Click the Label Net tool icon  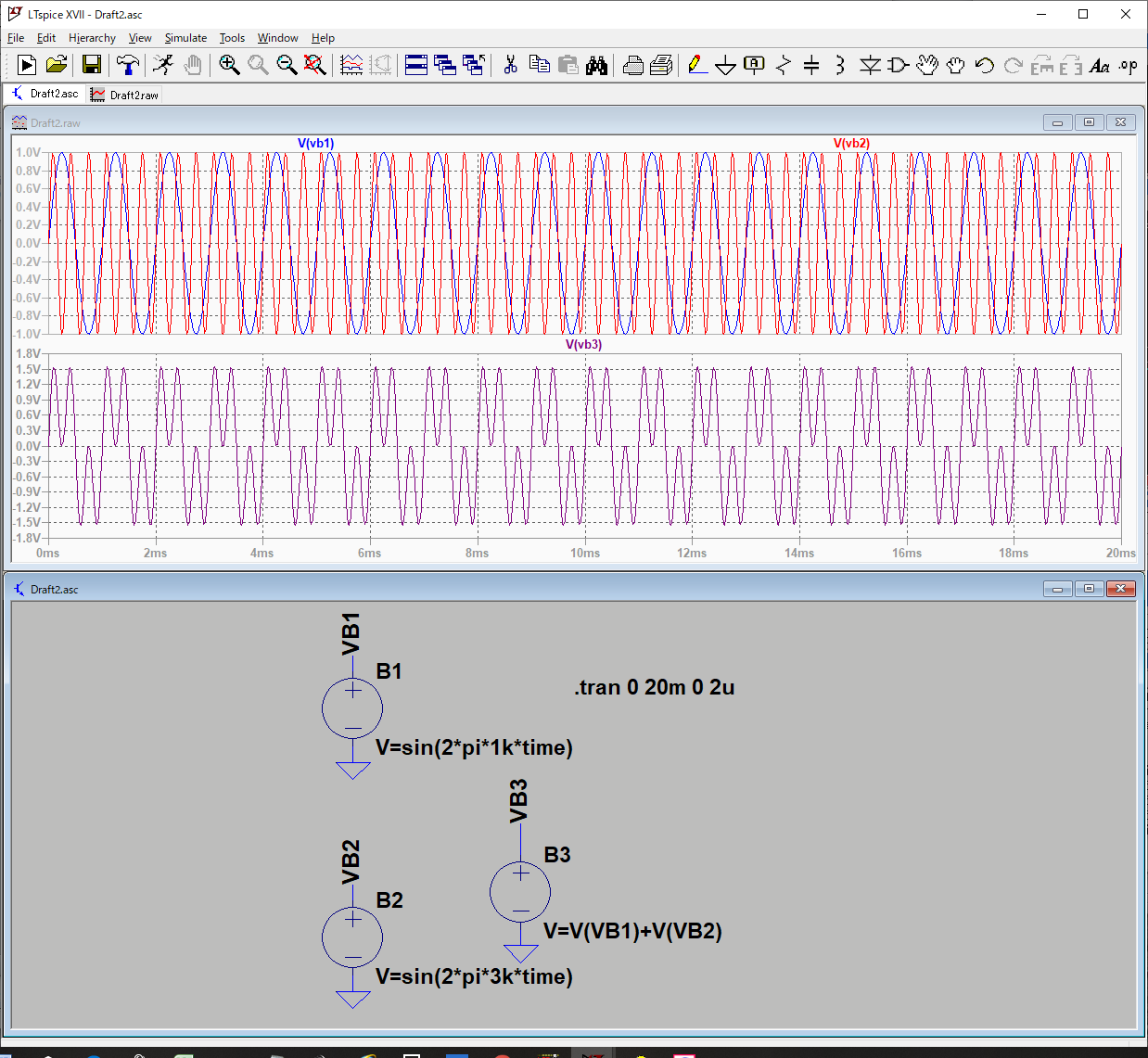(x=754, y=65)
